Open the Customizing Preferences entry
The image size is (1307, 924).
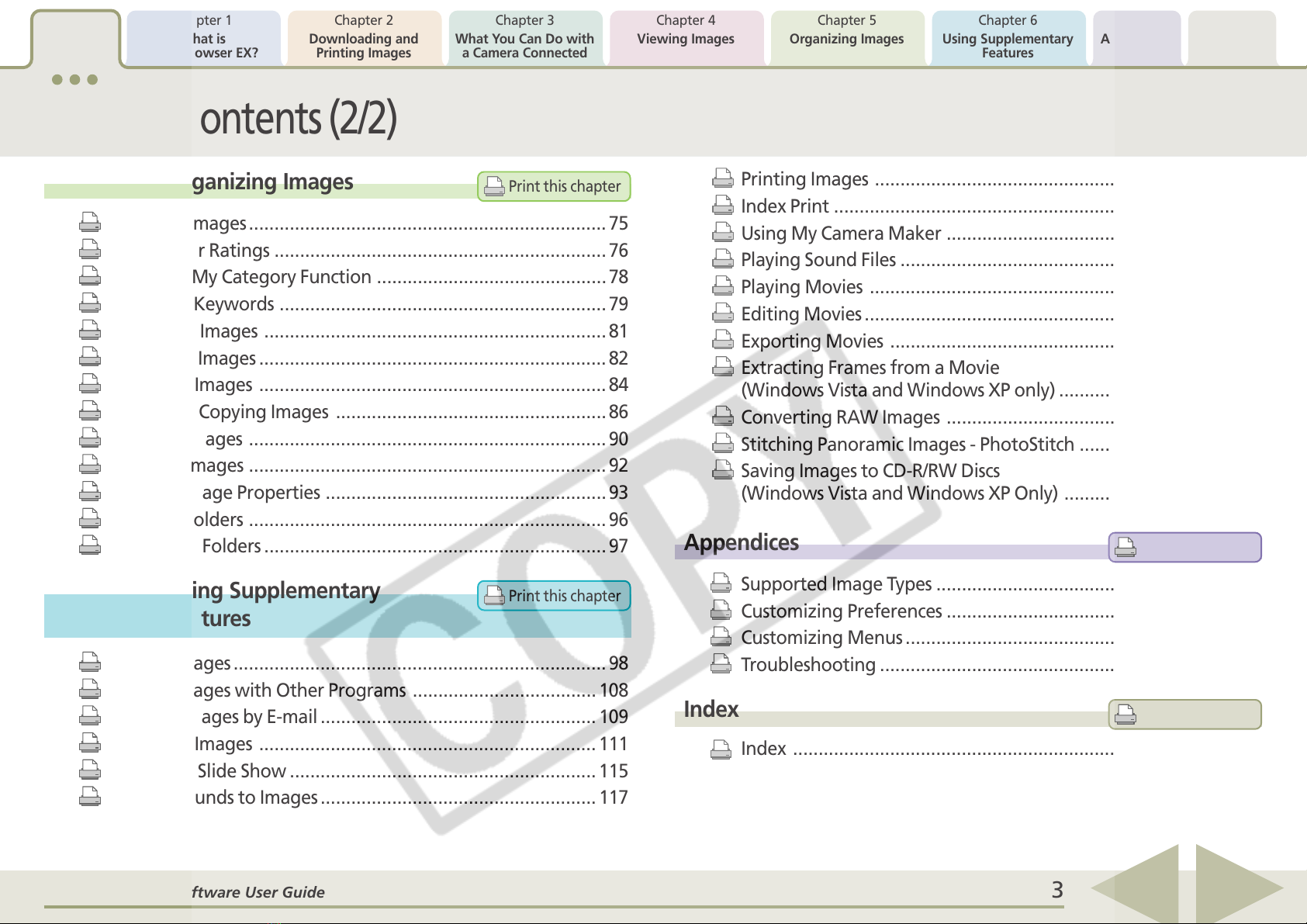(x=927, y=611)
